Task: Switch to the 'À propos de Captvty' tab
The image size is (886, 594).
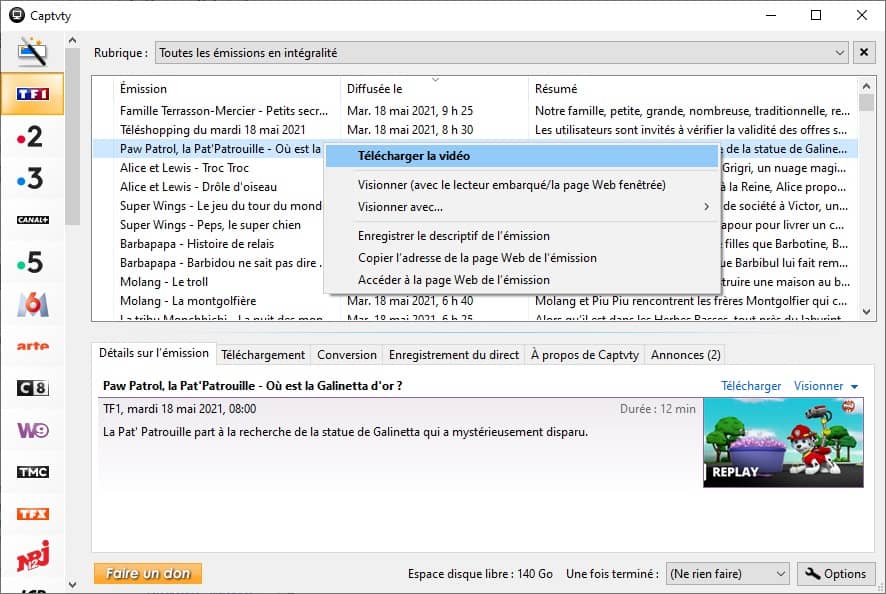Action: click(x=584, y=355)
